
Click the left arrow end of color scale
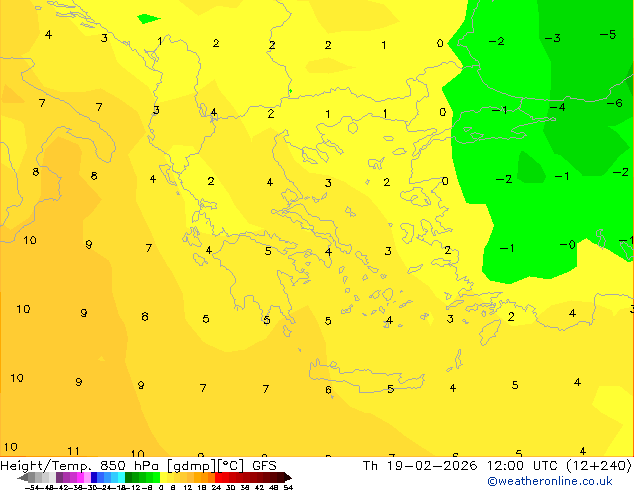[x=22, y=478]
